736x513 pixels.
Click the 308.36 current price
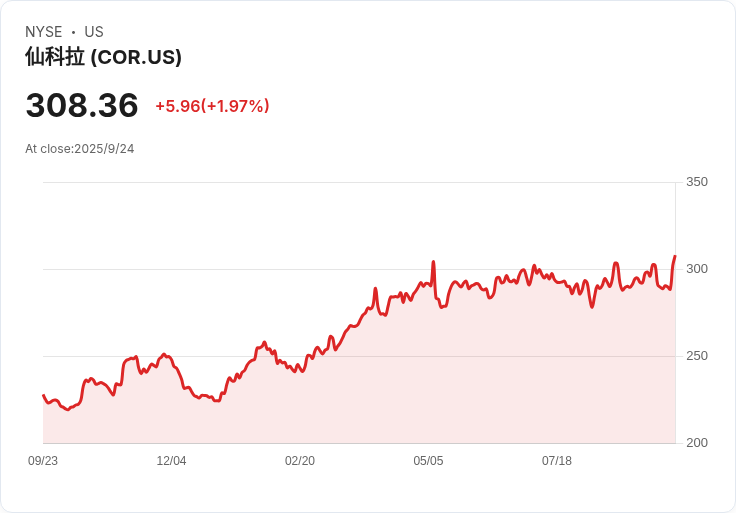82,105
